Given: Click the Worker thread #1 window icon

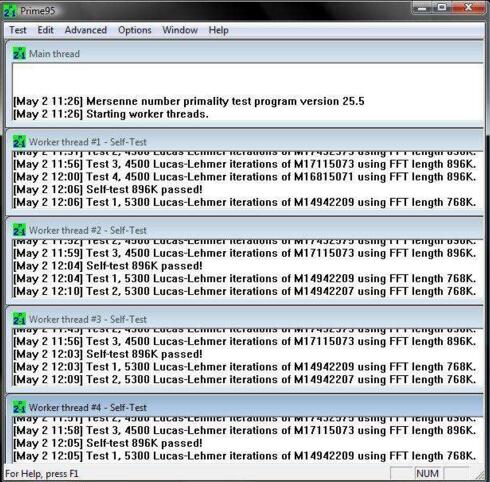Looking at the screenshot, I should [x=19, y=142].
